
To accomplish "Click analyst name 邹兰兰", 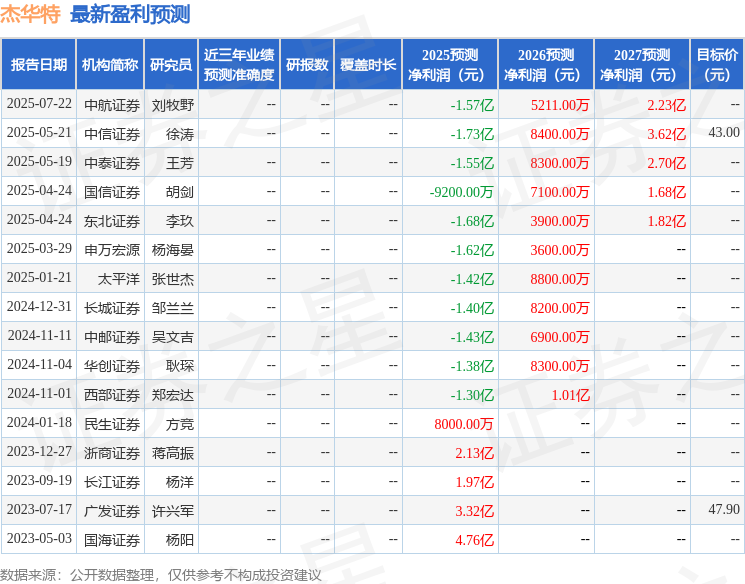I will [172, 308].
